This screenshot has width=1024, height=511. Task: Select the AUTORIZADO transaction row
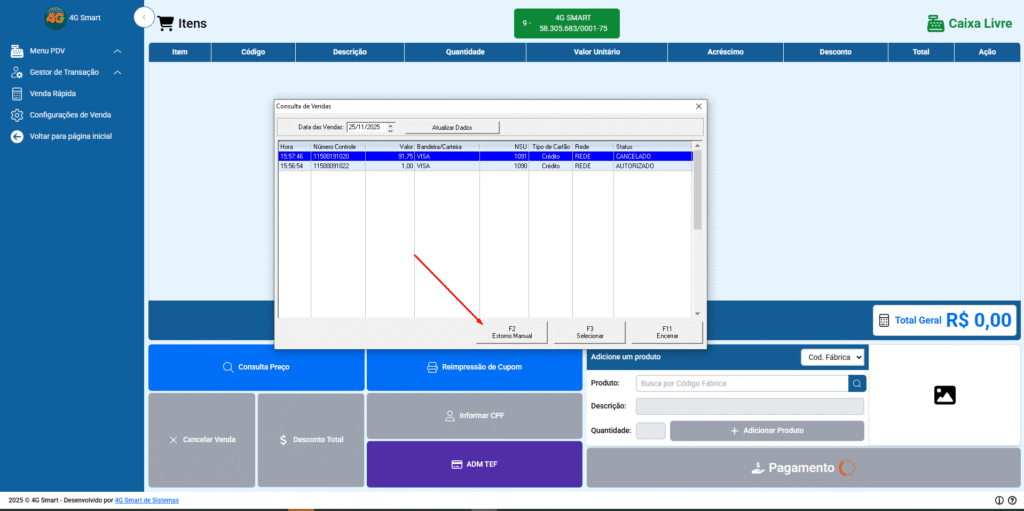click(x=485, y=166)
